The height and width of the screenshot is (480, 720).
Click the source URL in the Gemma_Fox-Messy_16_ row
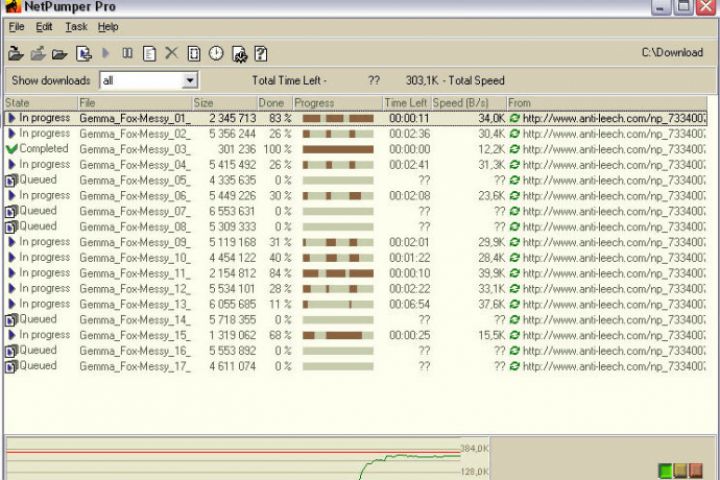614,351
